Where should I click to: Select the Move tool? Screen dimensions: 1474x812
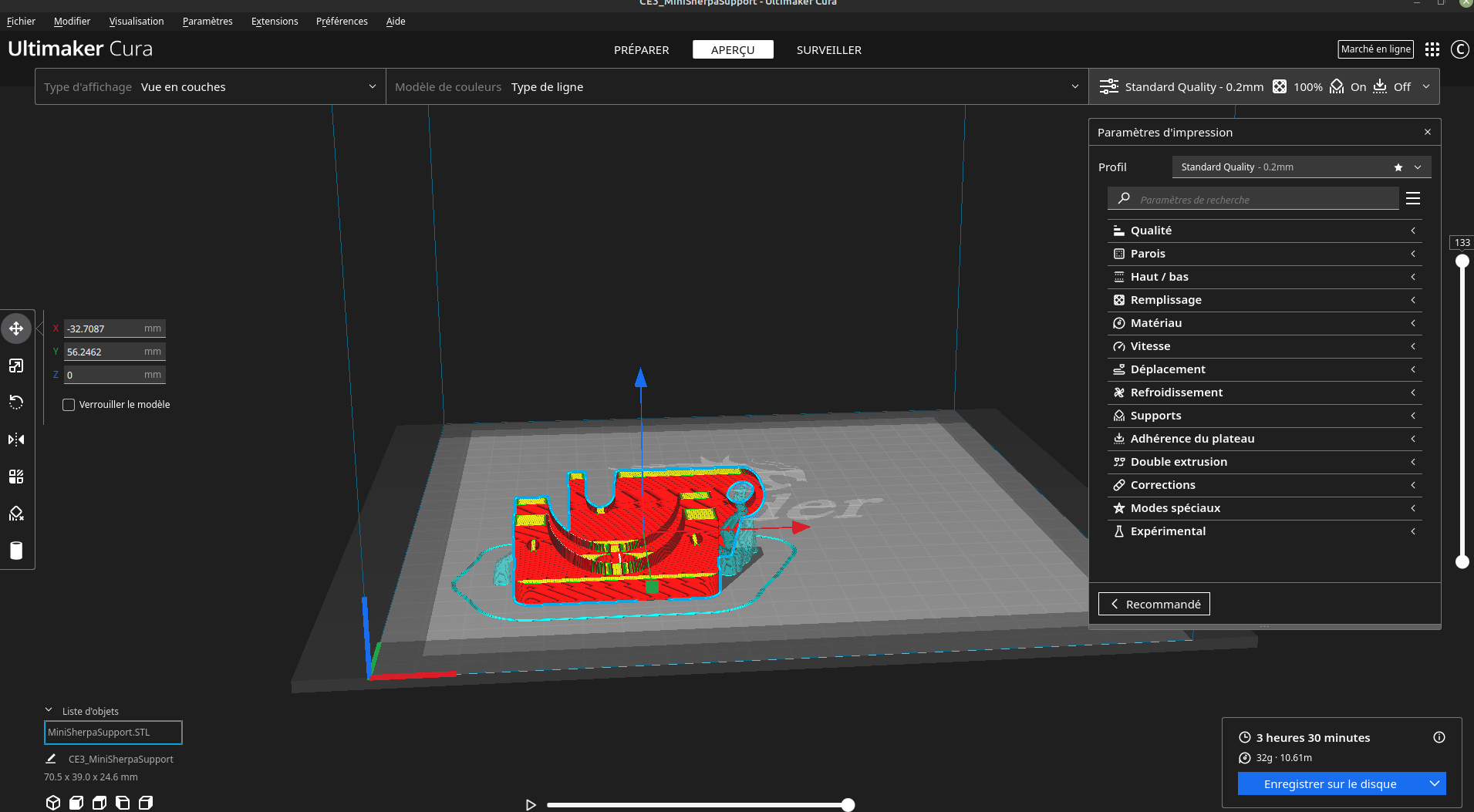click(16, 329)
